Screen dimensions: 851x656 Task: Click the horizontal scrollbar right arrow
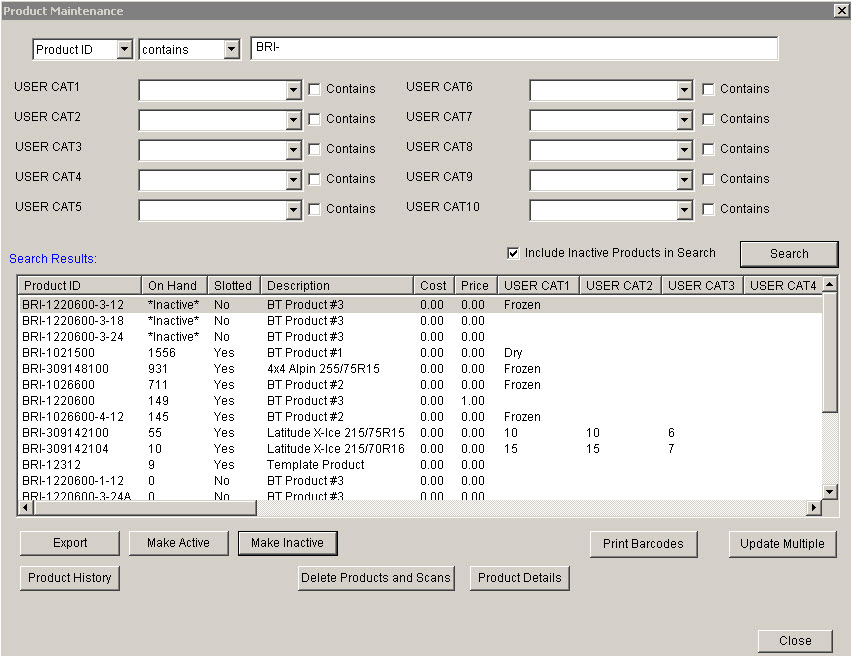pos(813,507)
